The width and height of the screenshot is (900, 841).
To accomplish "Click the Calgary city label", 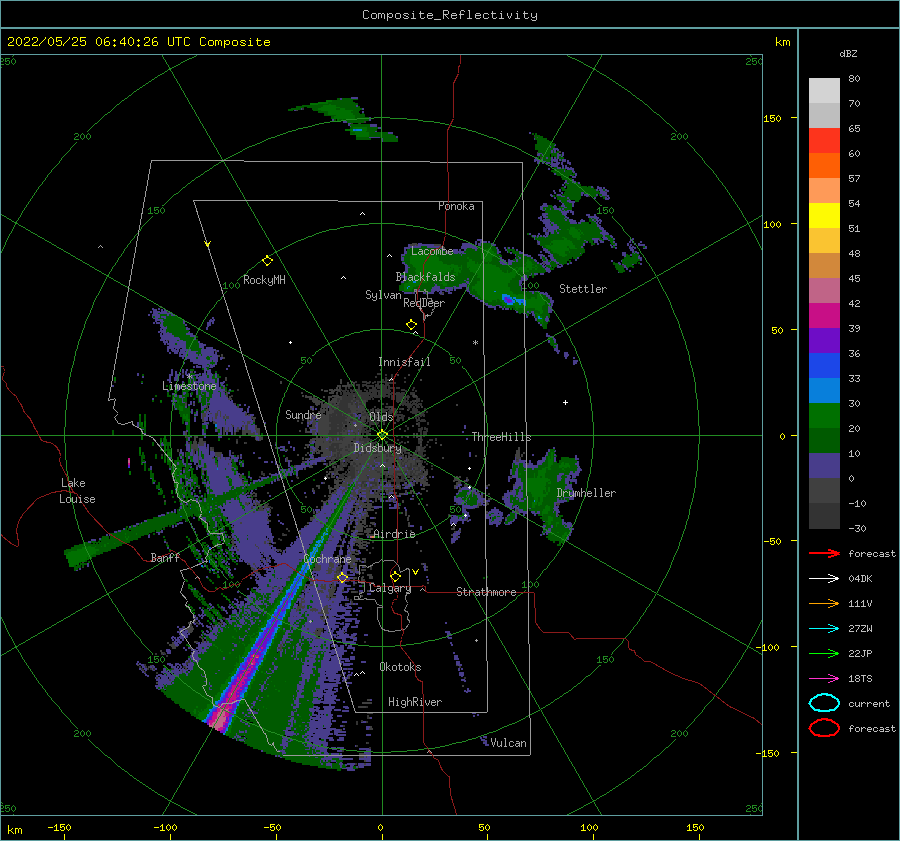I will coord(390,588).
